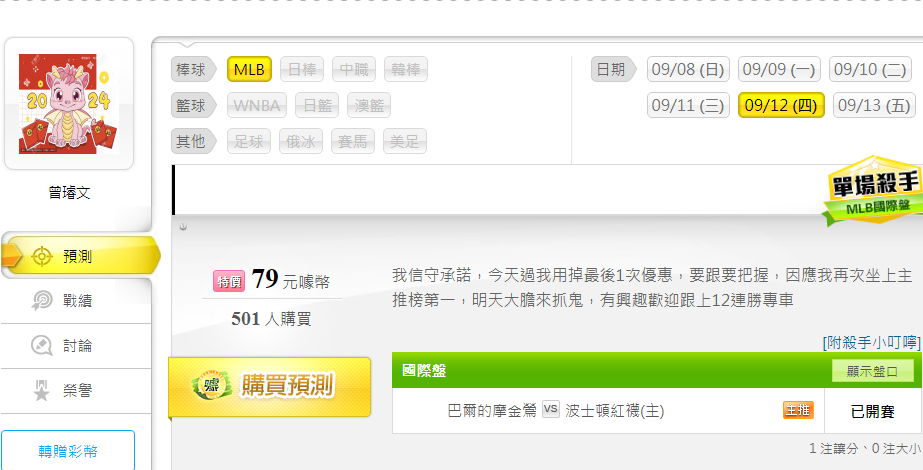Click the 討論 chat bubble icon
The height and width of the screenshot is (470, 923).
click(41, 346)
